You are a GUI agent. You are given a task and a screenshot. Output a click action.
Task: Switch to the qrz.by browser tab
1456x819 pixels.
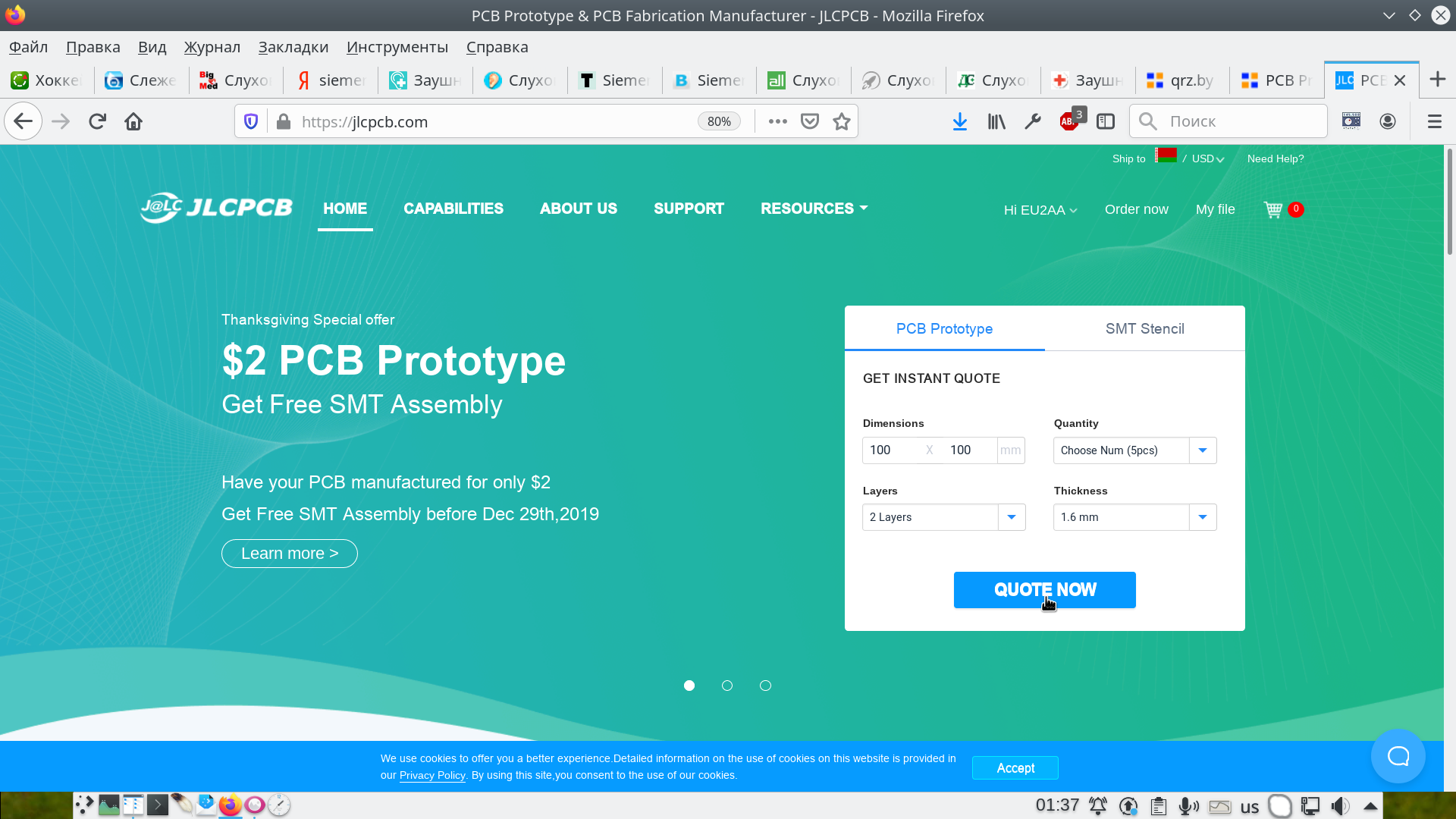click(1181, 80)
